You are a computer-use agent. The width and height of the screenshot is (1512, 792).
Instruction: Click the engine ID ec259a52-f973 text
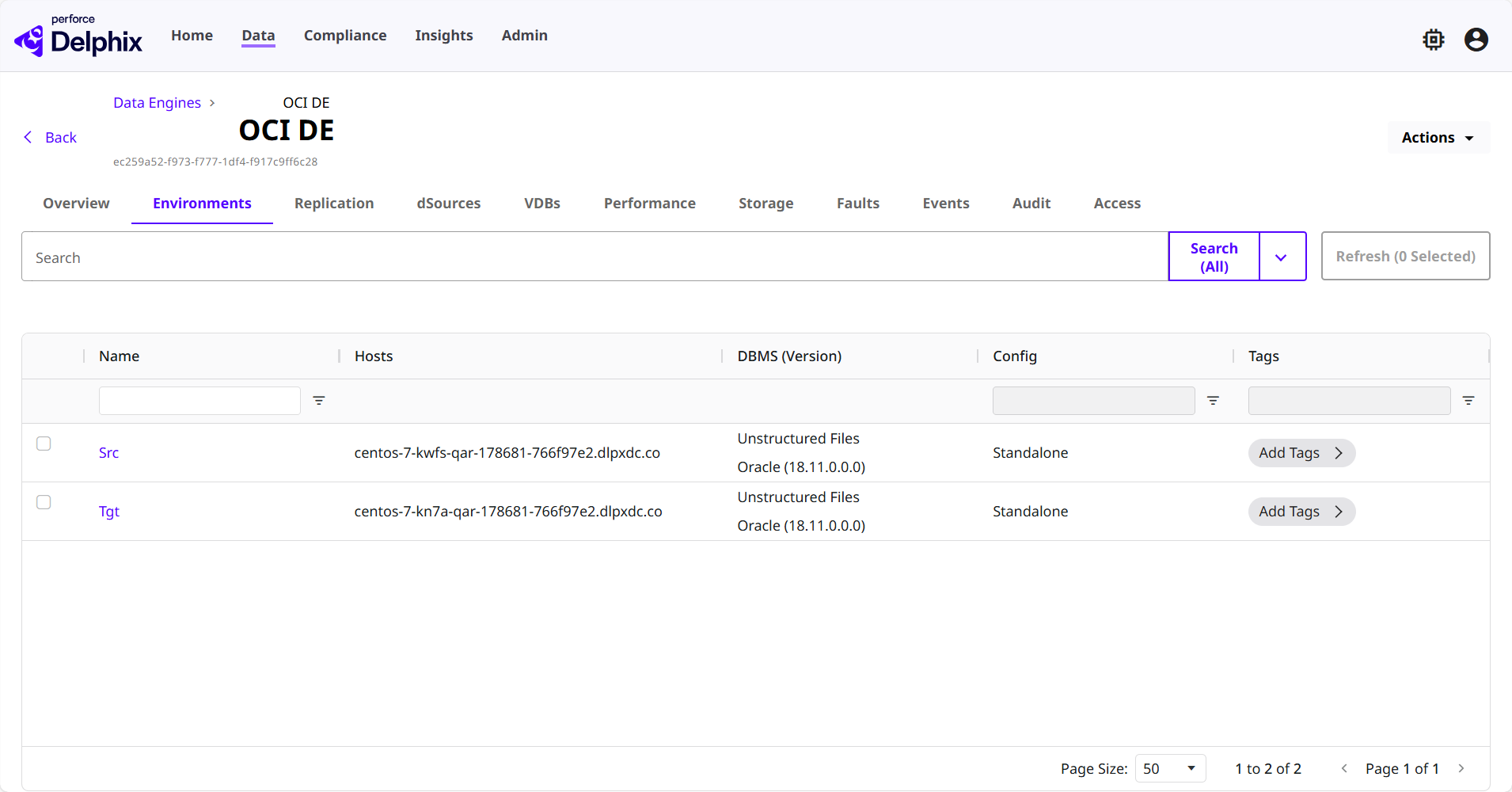215,162
